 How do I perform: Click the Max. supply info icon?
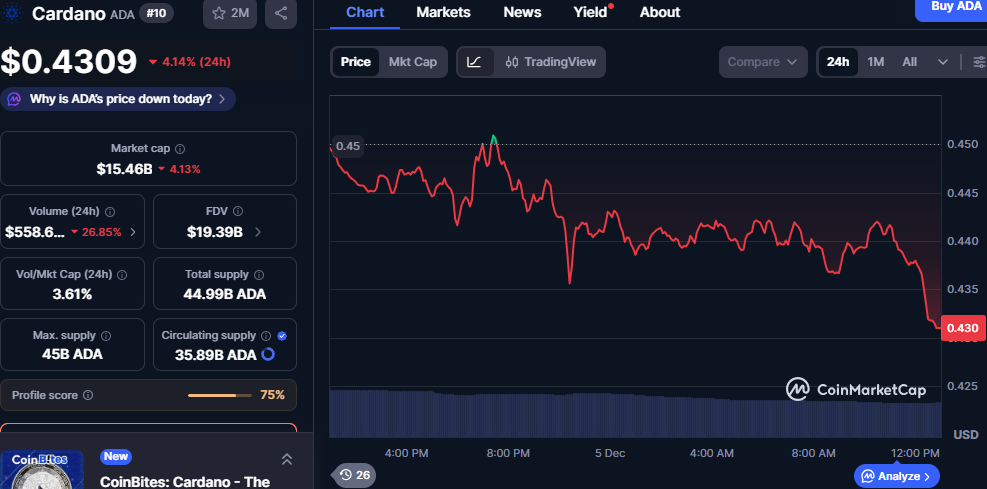[106, 336]
